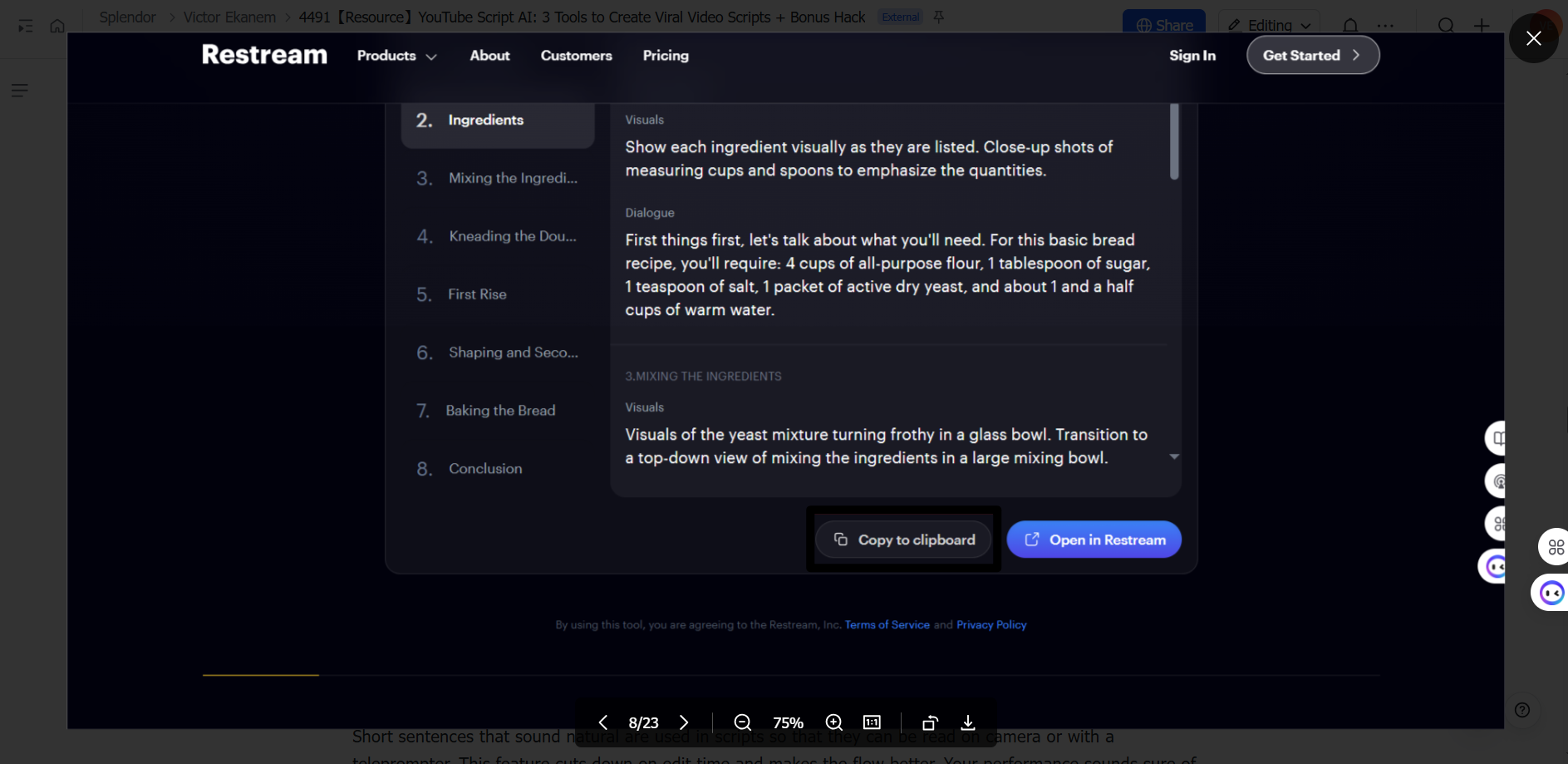Open the Customers menu item

click(x=576, y=56)
